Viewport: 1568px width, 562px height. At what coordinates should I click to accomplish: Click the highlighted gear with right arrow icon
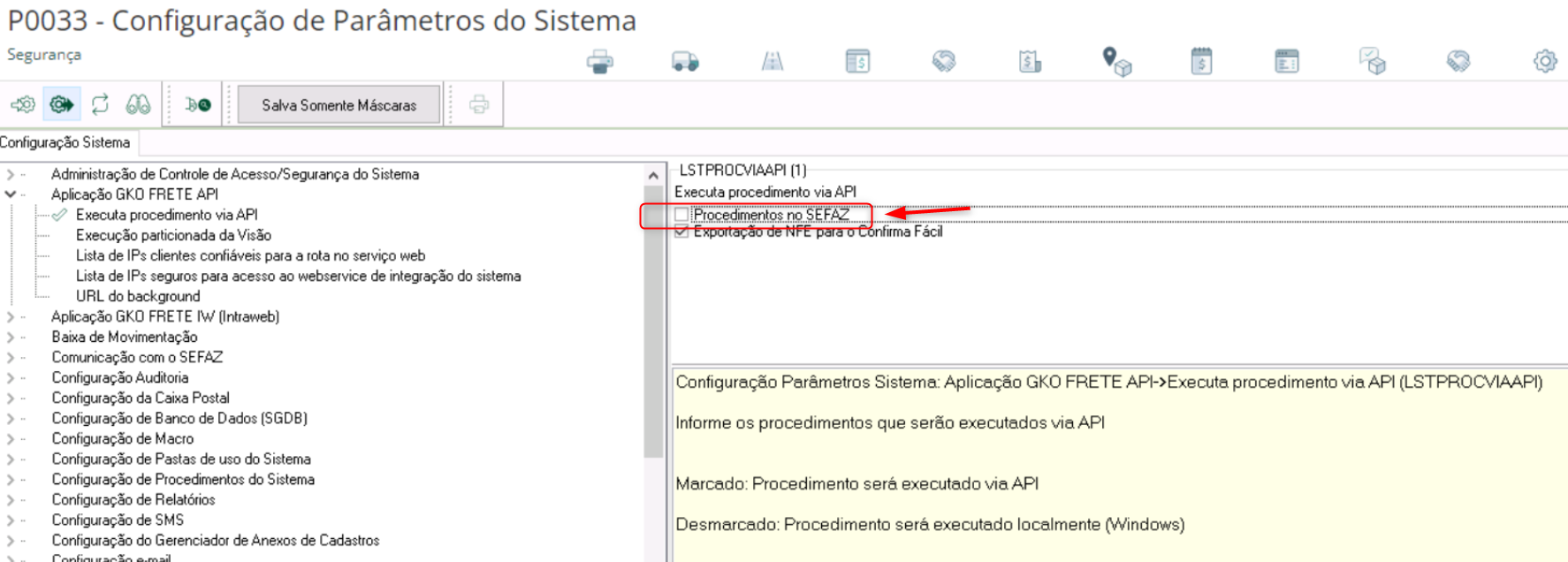point(61,104)
